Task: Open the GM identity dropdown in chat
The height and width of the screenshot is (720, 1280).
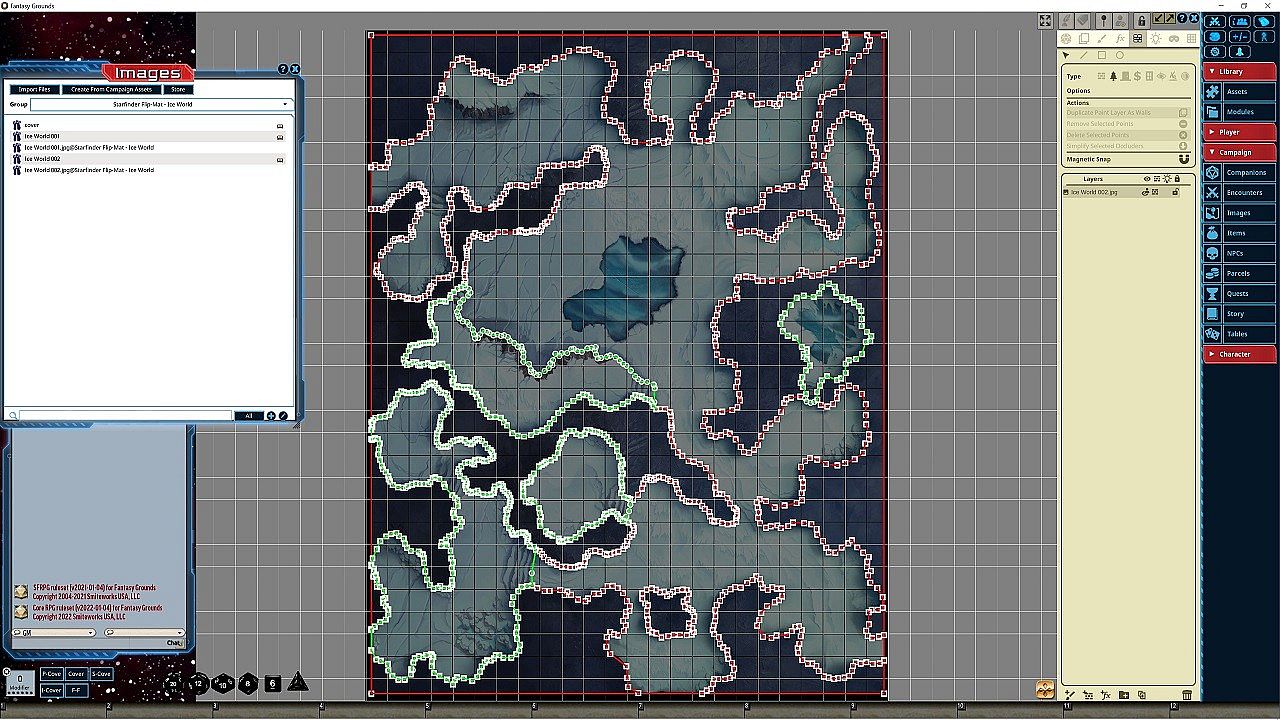Action: [54, 633]
